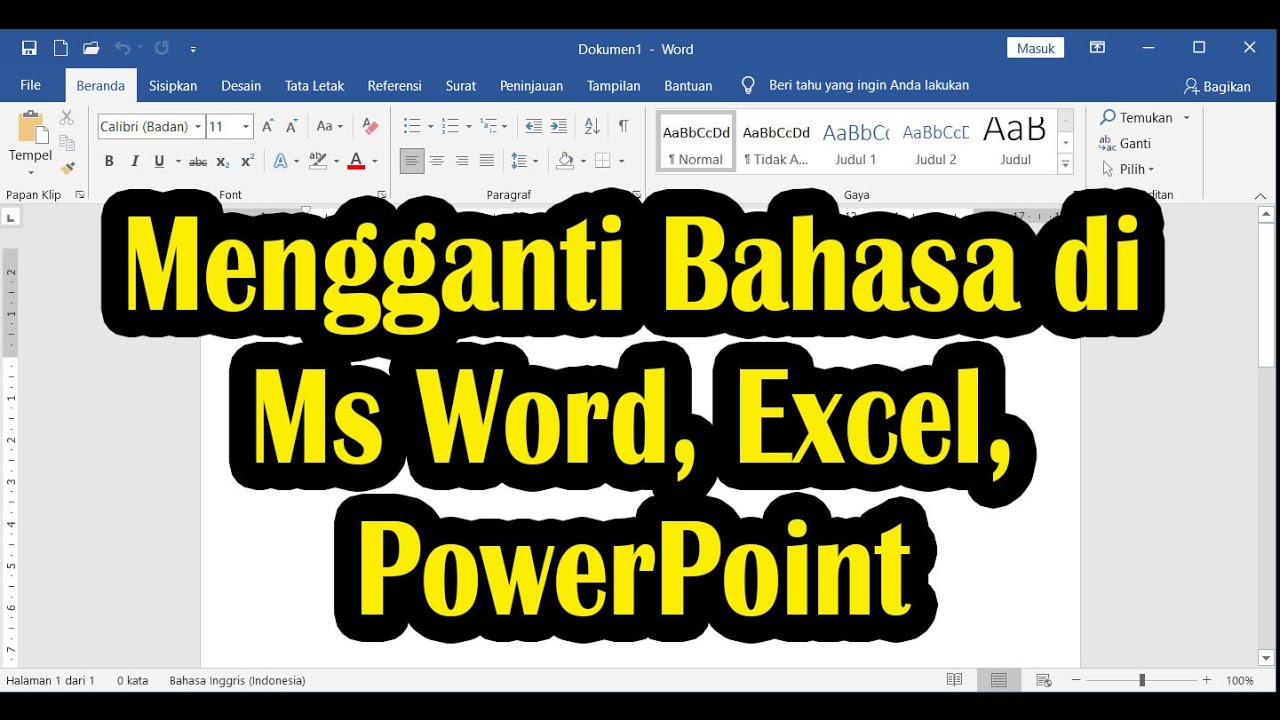1280x720 pixels.
Task: Toggle subscript formatting
Action: 223,161
